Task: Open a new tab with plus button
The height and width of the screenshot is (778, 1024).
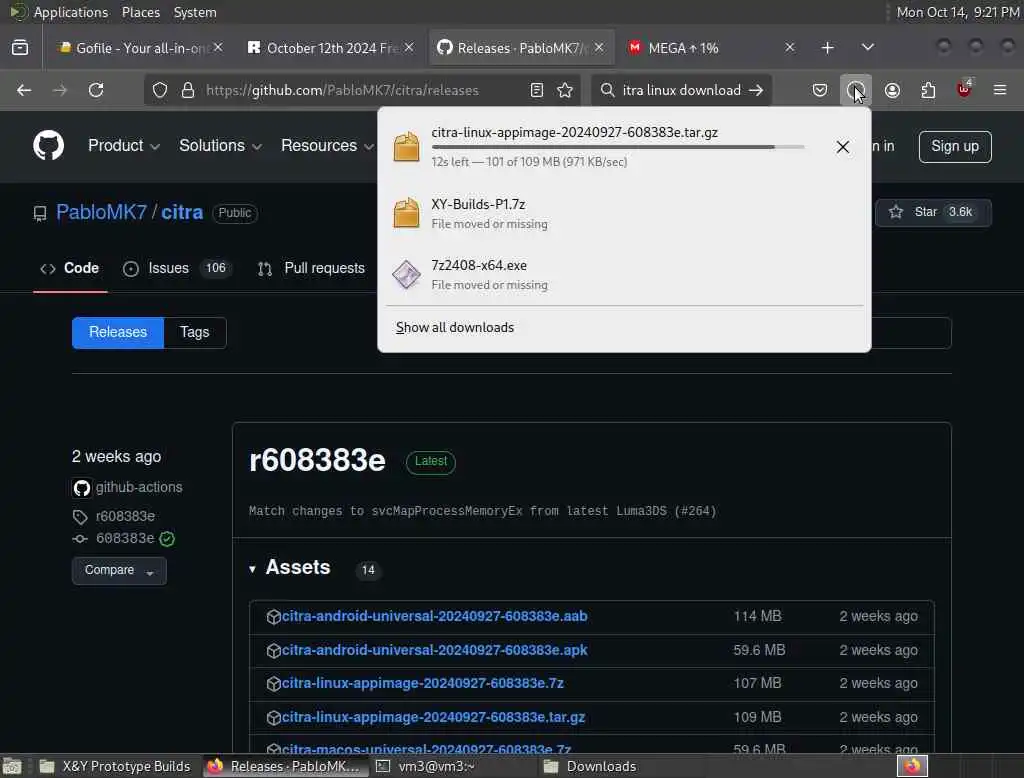Action: click(827, 48)
